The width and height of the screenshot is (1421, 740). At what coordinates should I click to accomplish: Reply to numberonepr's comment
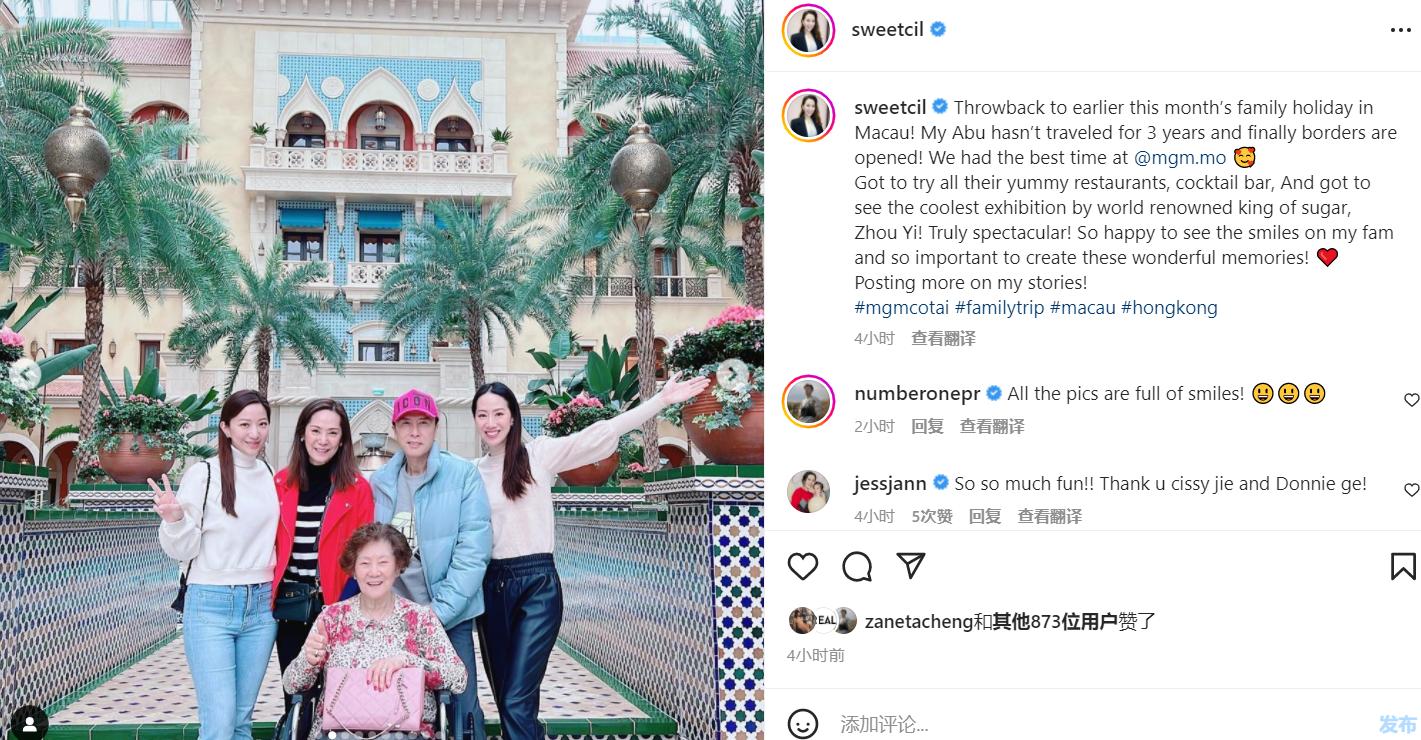coord(927,426)
